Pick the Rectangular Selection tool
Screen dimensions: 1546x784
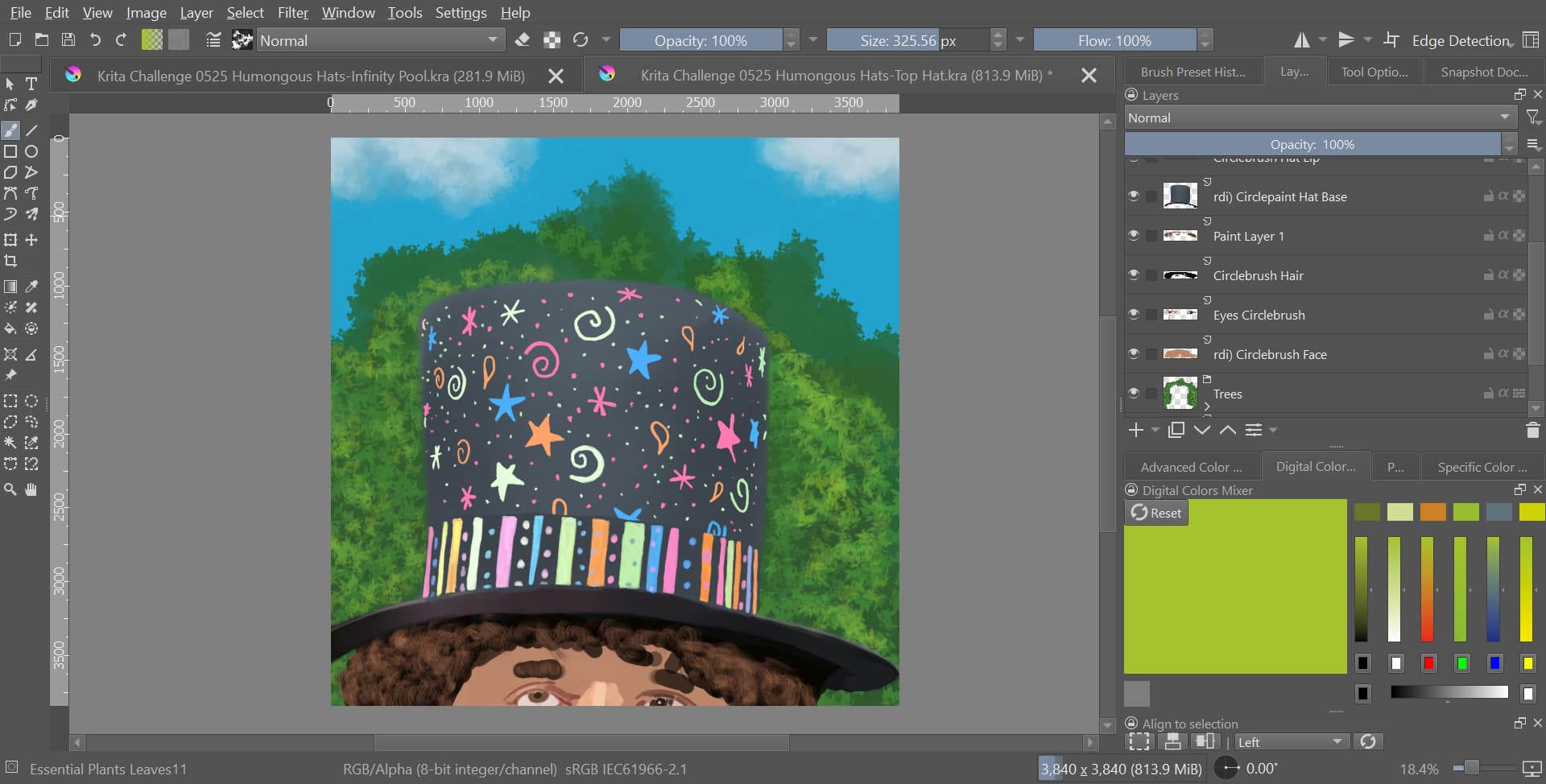point(10,401)
